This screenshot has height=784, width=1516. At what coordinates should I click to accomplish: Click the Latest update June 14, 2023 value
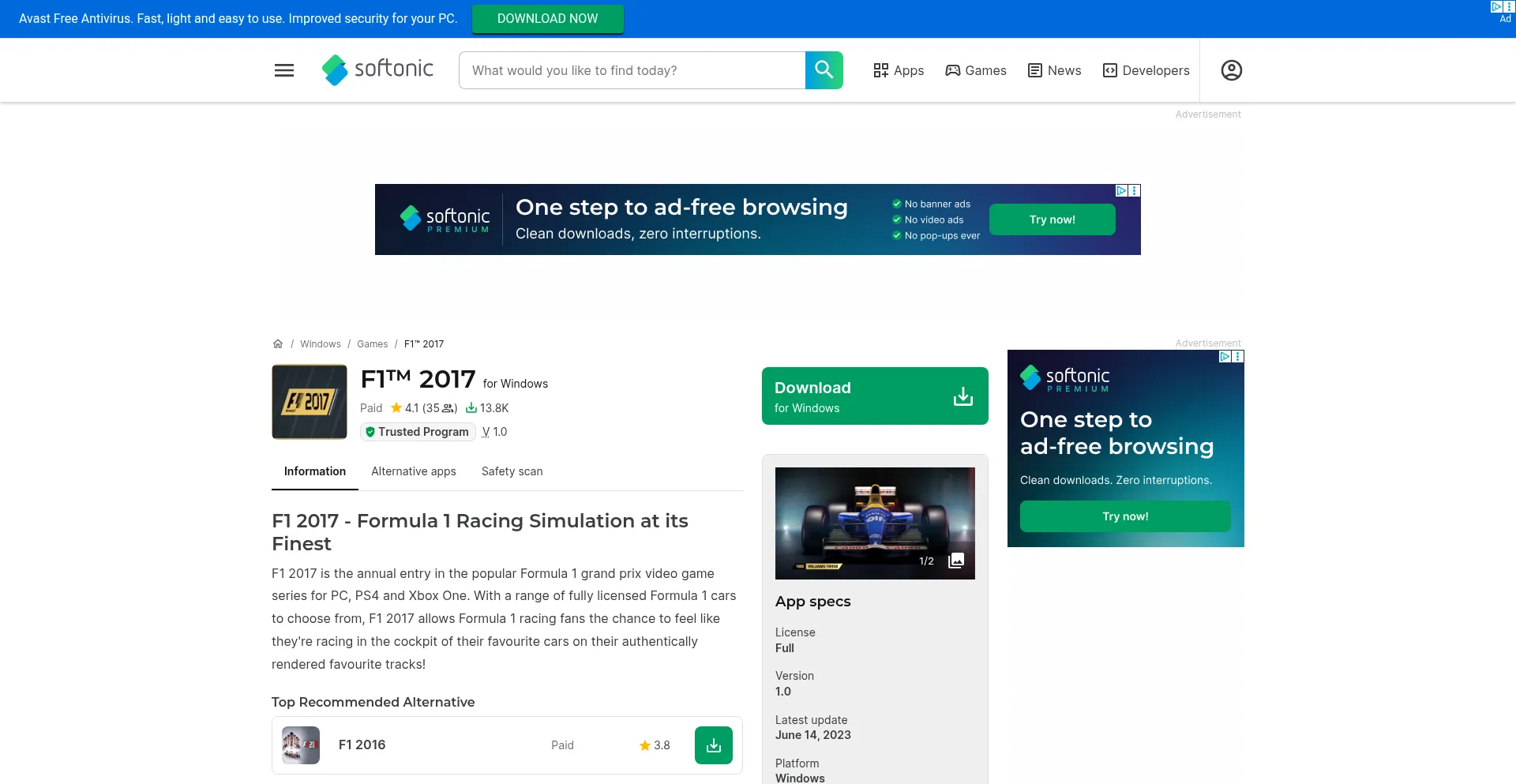pos(813,735)
